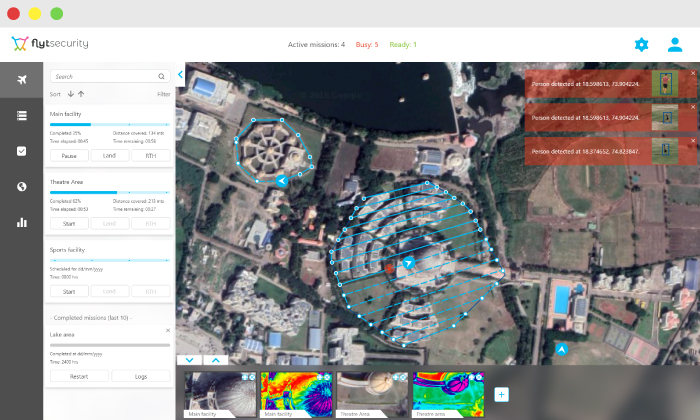Click RTH in the Sports facility card
700x420 pixels.
coord(150,291)
